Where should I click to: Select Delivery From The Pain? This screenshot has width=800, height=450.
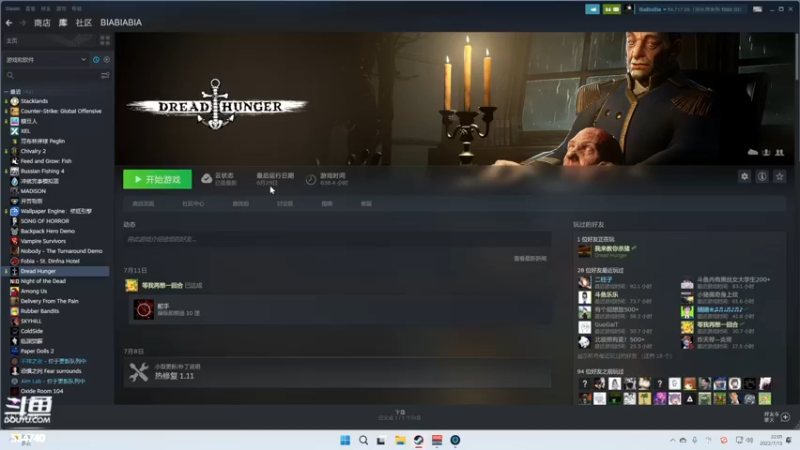[x=49, y=301]
